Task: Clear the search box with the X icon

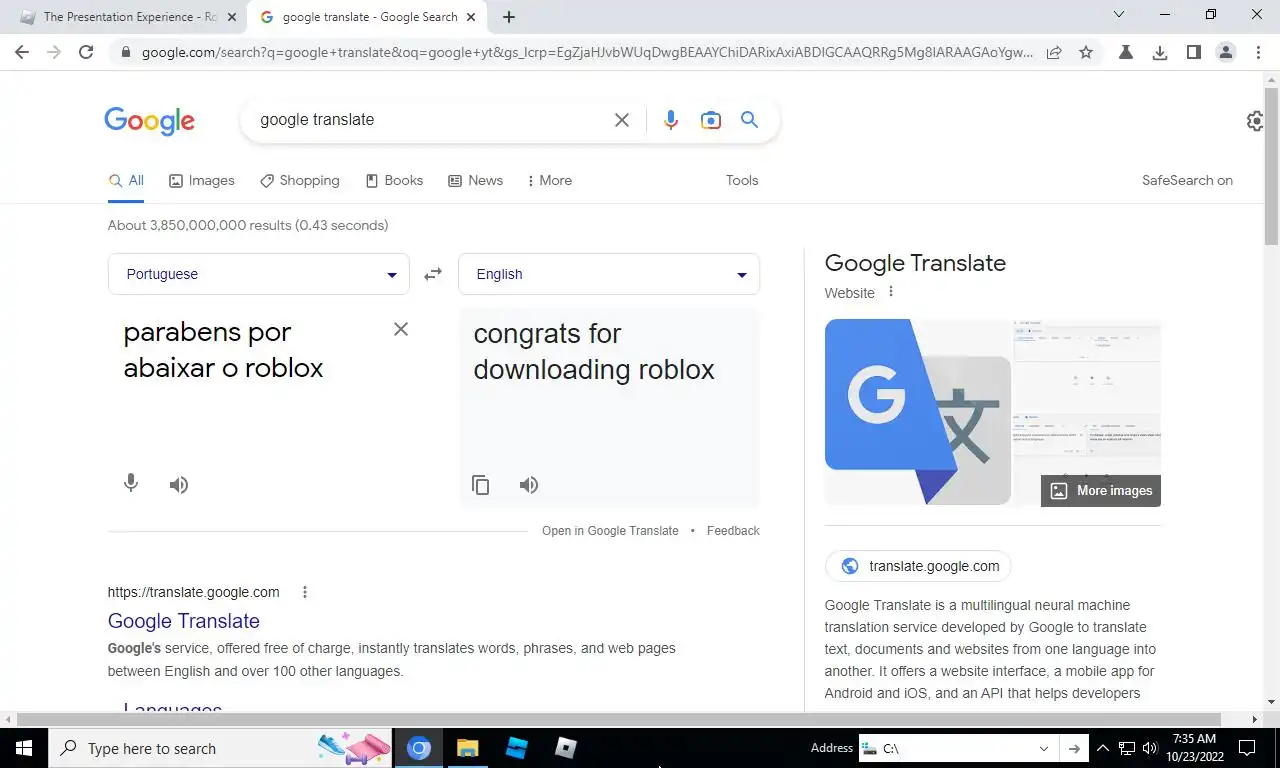Action: click(x=621, y=120)
